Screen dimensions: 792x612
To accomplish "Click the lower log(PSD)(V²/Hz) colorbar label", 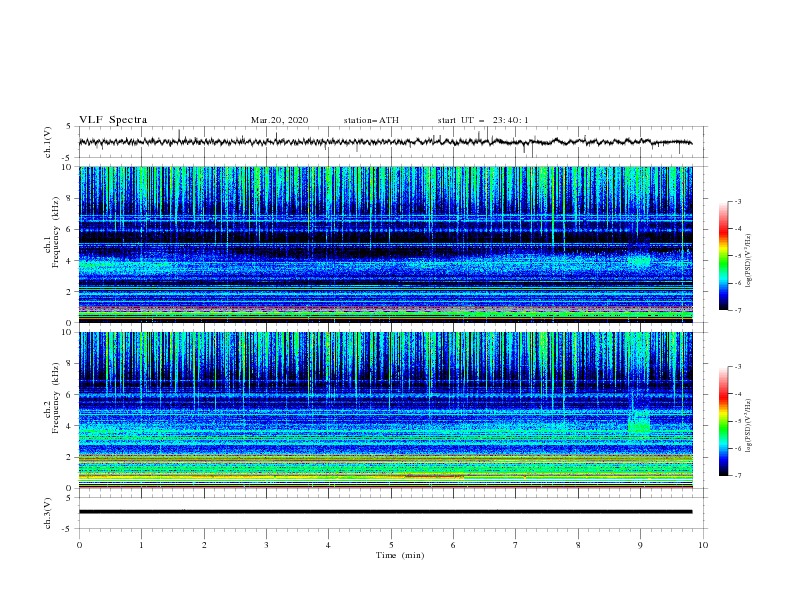I will pos(749,426).
